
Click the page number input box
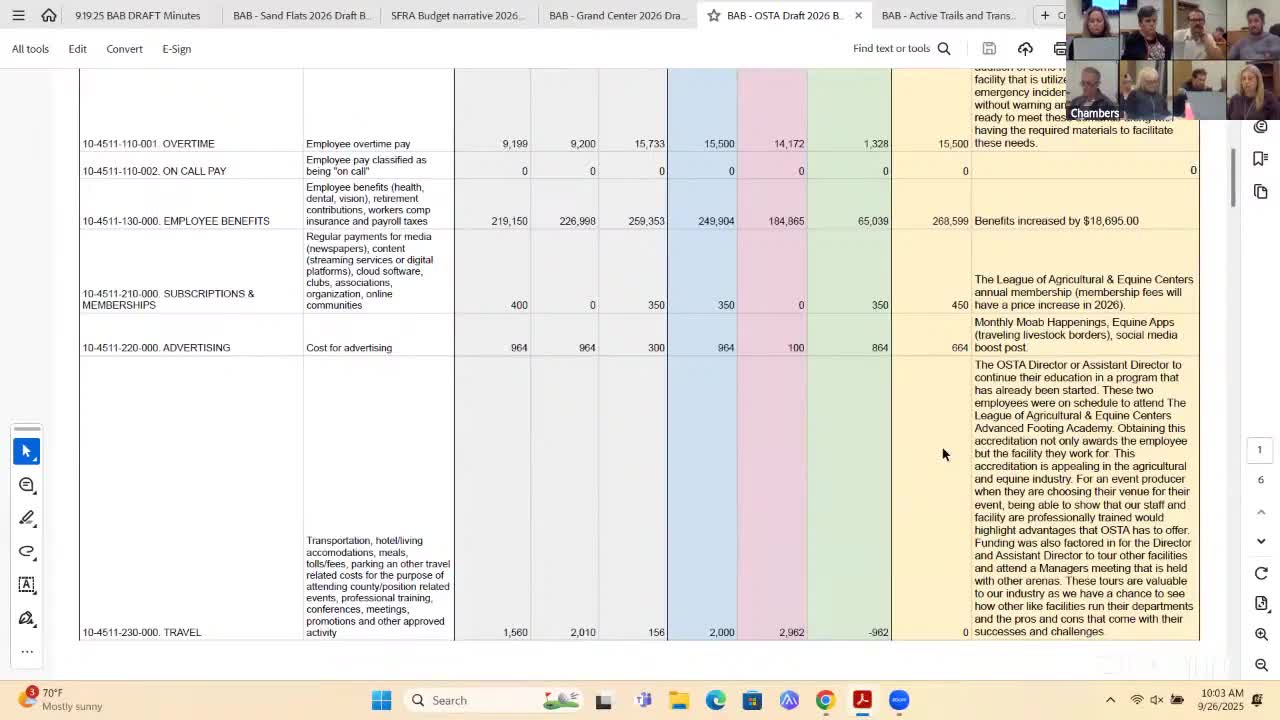coord(1259,450)
